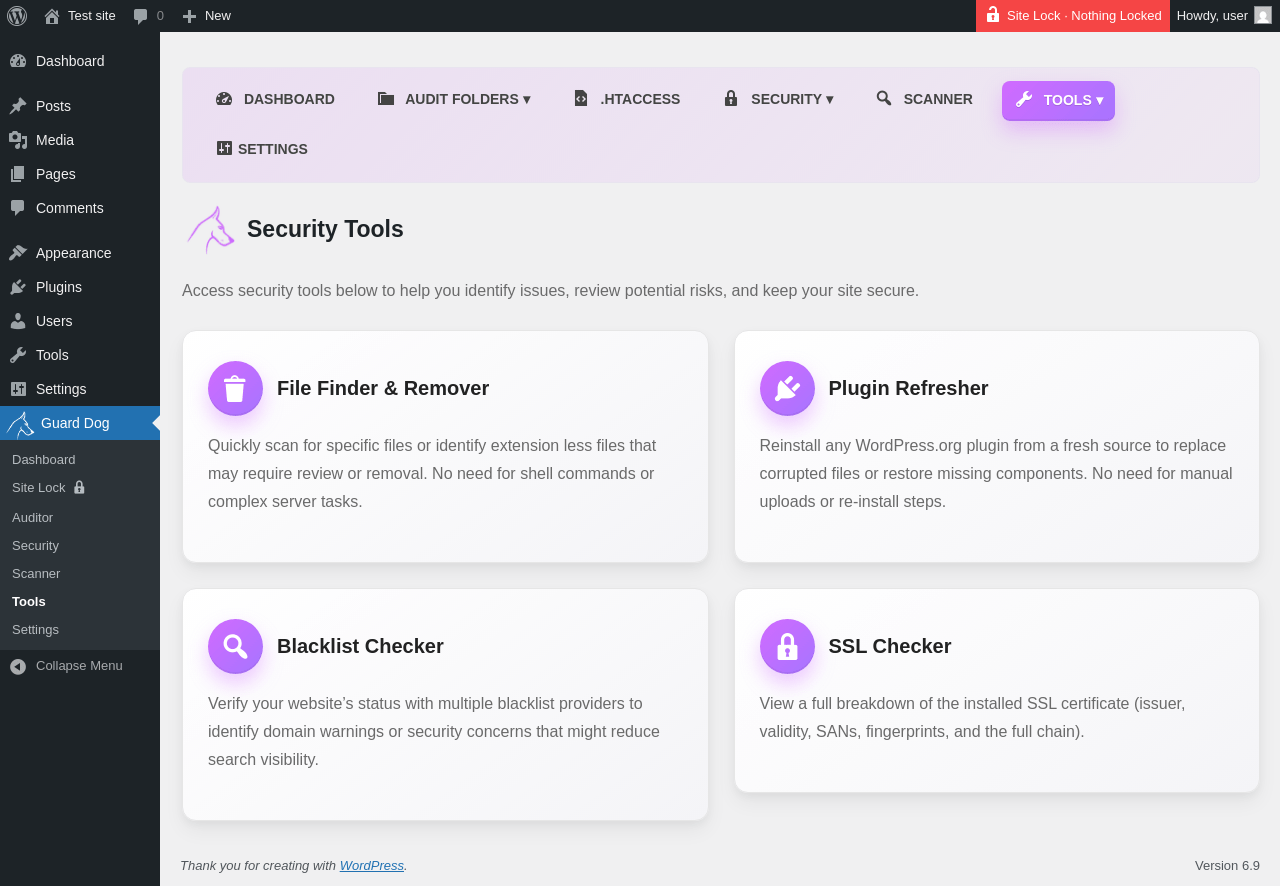The width and height of the screenshot is (1280, 886).
Task: Open the Blacklist Checker card
Action: click(x=445, y=704)
